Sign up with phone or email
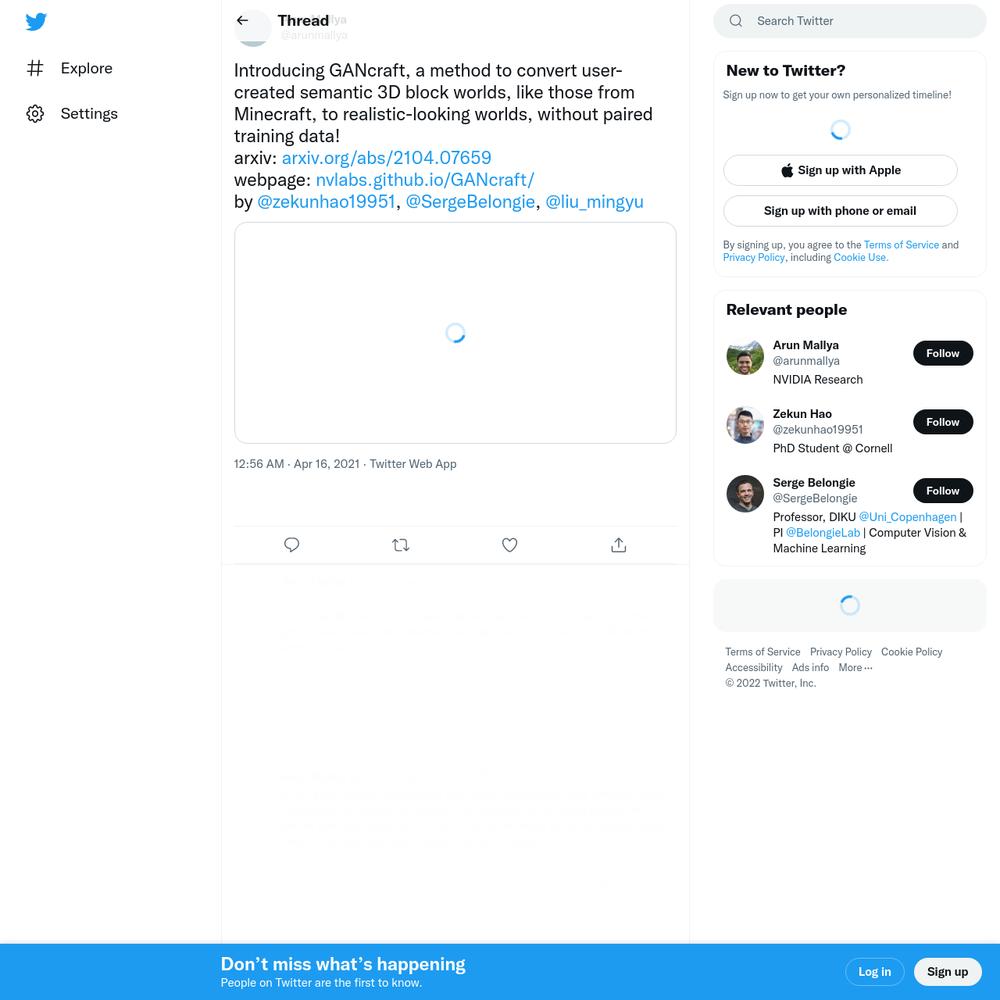This screenshot has height=1000, width=1000. point(840,211)
